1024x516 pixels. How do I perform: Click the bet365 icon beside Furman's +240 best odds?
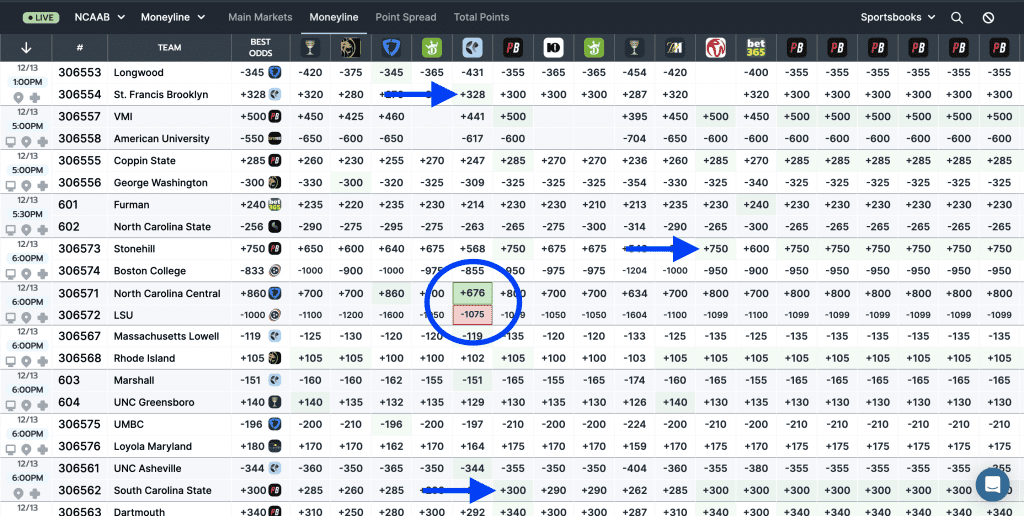275,204
